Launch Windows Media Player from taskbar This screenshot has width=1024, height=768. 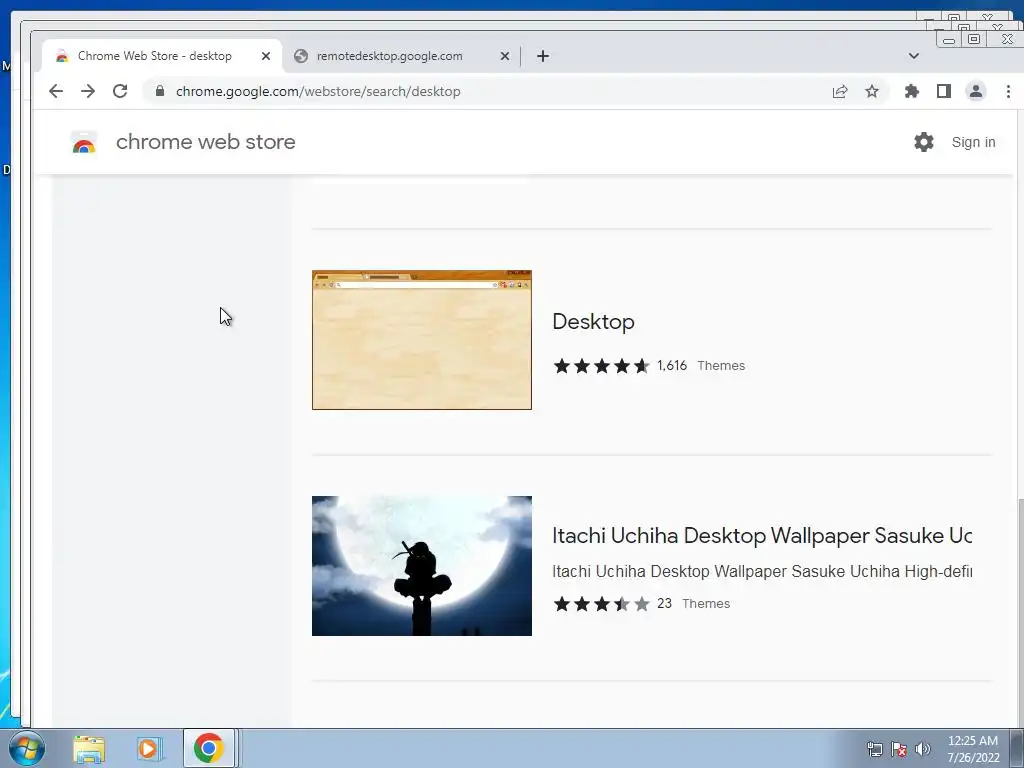pyautogui.click(x=149, y=749)
